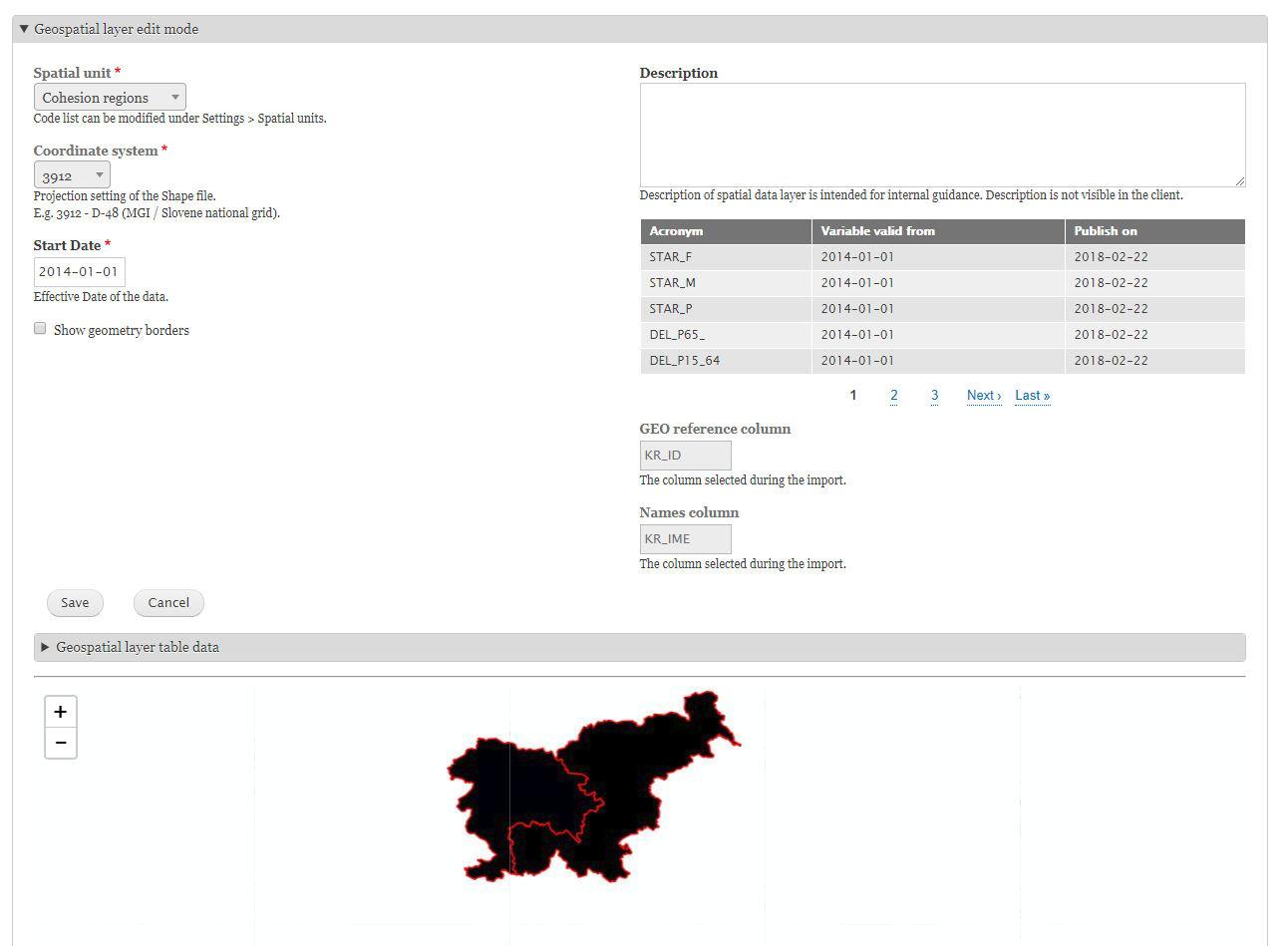The height and width of the screenshot is (946, 1288).
Task: Zoom out the map with minus button
Action: 61,743
